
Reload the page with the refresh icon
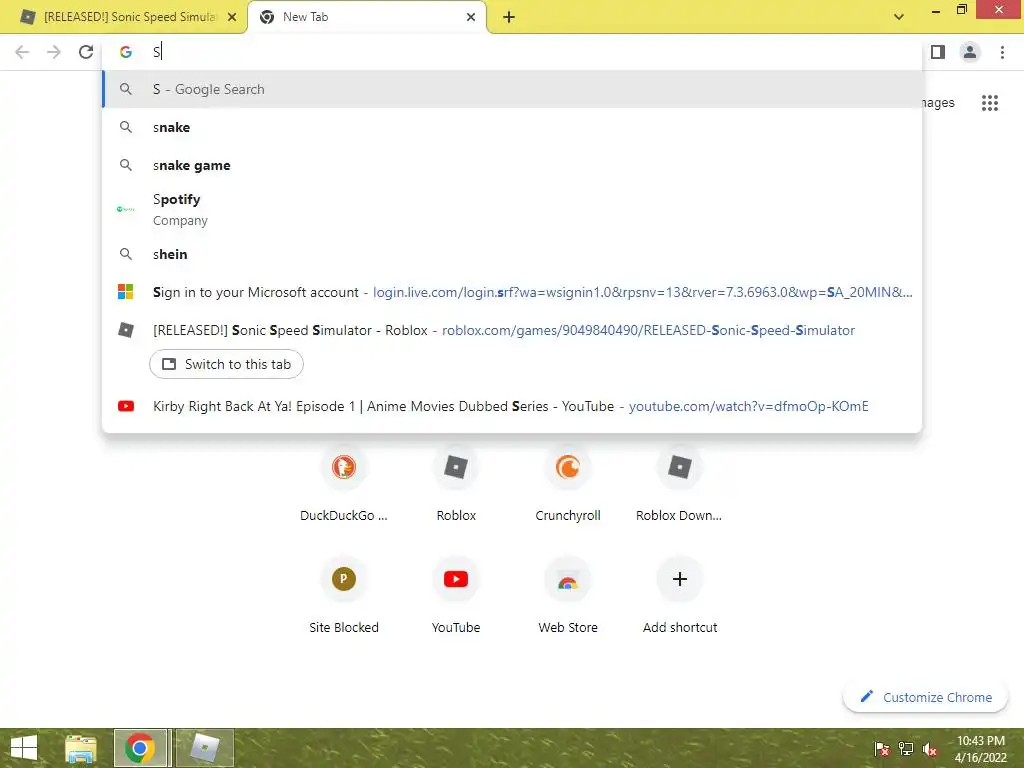pos(86,52)
